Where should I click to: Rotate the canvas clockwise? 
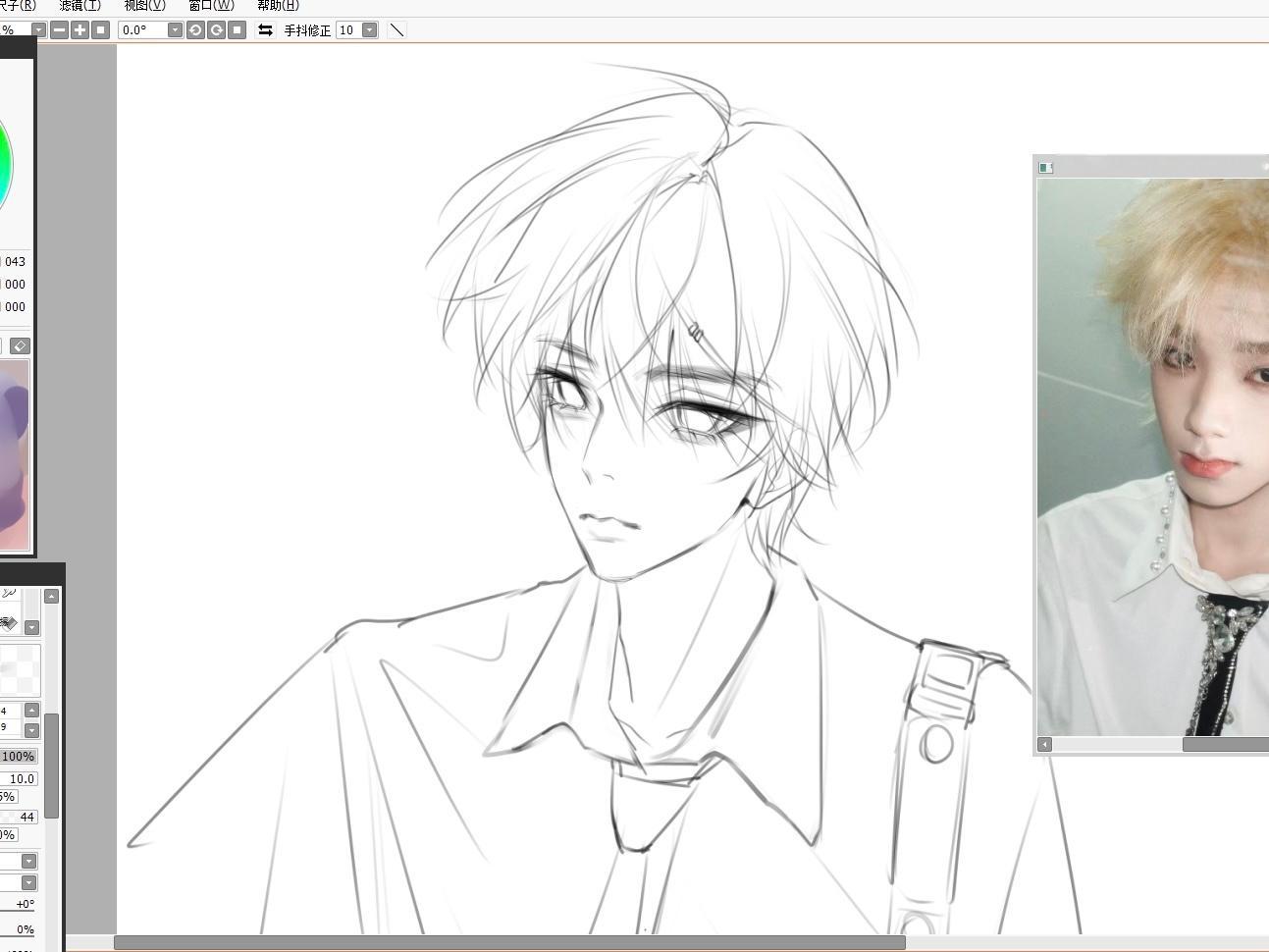pyautogui.click(x=216, y=29)
